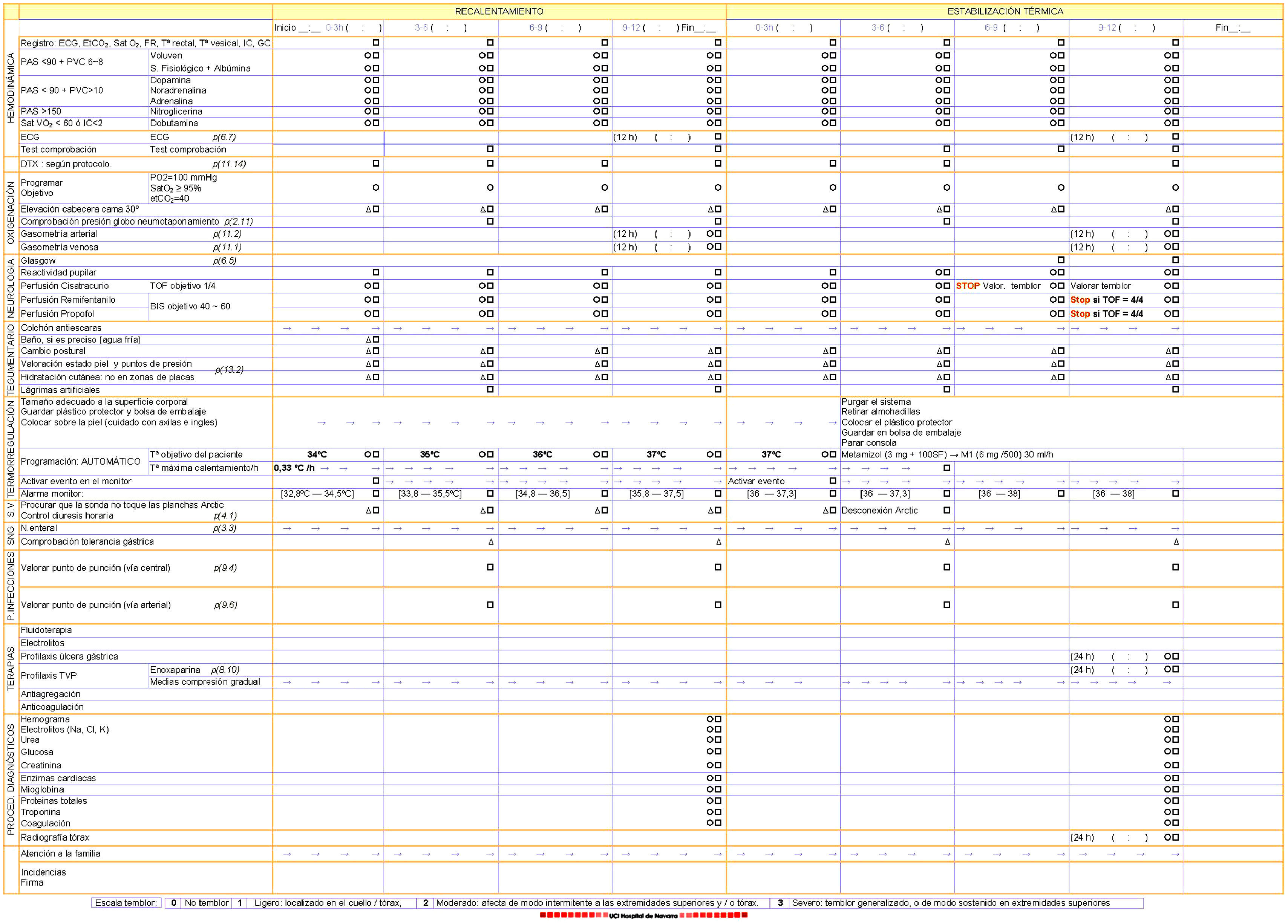The image size is (1288, 924).
Task: Mark the Profilaxis úlcera gástrica 24 h circle
Action: click(1168, 656)
